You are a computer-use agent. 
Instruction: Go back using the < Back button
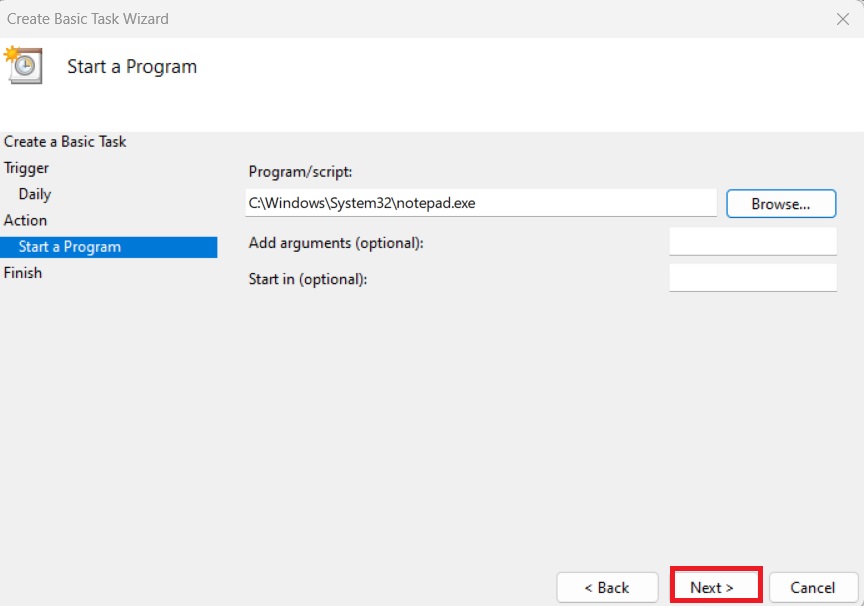(607, 587)
